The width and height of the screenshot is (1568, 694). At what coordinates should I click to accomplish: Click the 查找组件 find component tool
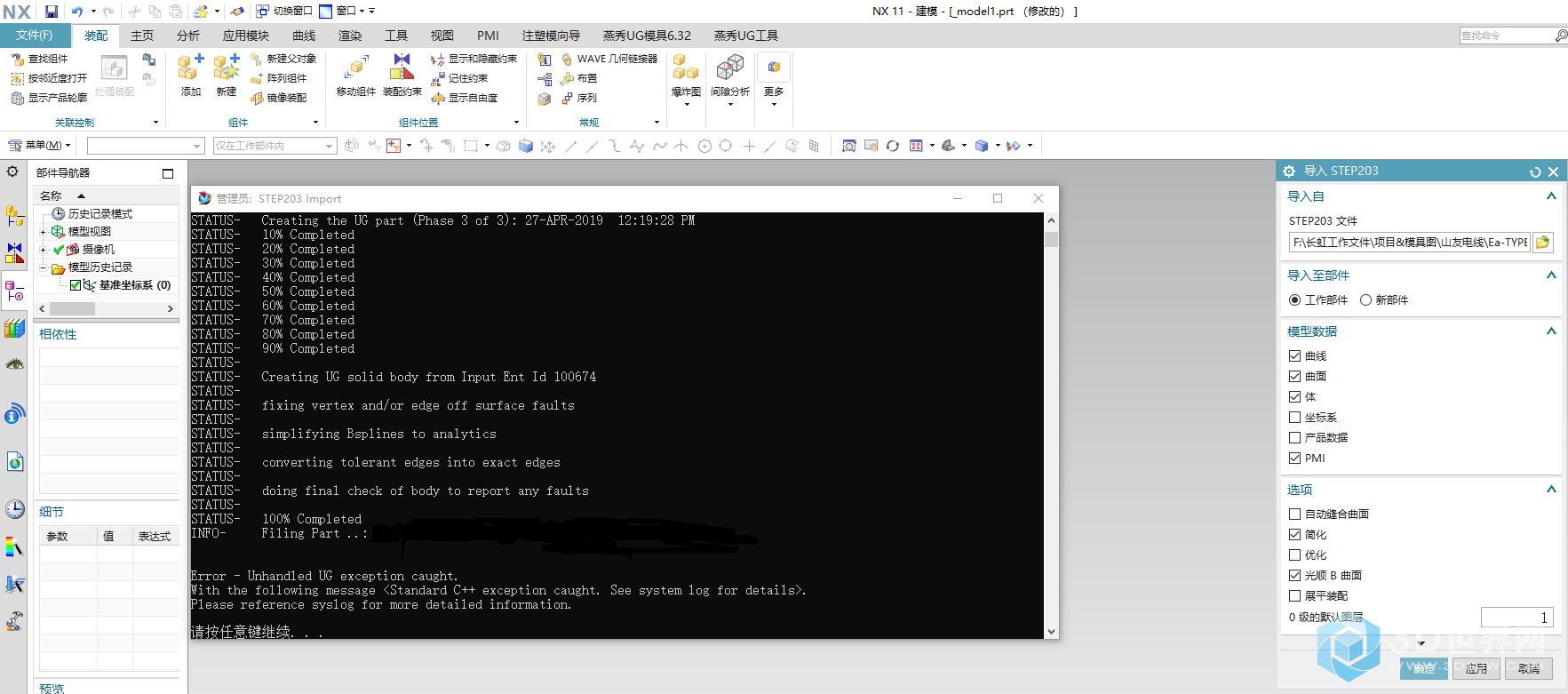tap(39, 59)
